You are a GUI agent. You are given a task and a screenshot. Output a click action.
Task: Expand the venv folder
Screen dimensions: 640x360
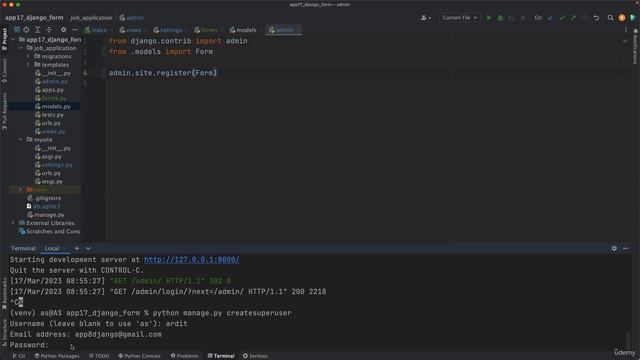click(21, 189)
